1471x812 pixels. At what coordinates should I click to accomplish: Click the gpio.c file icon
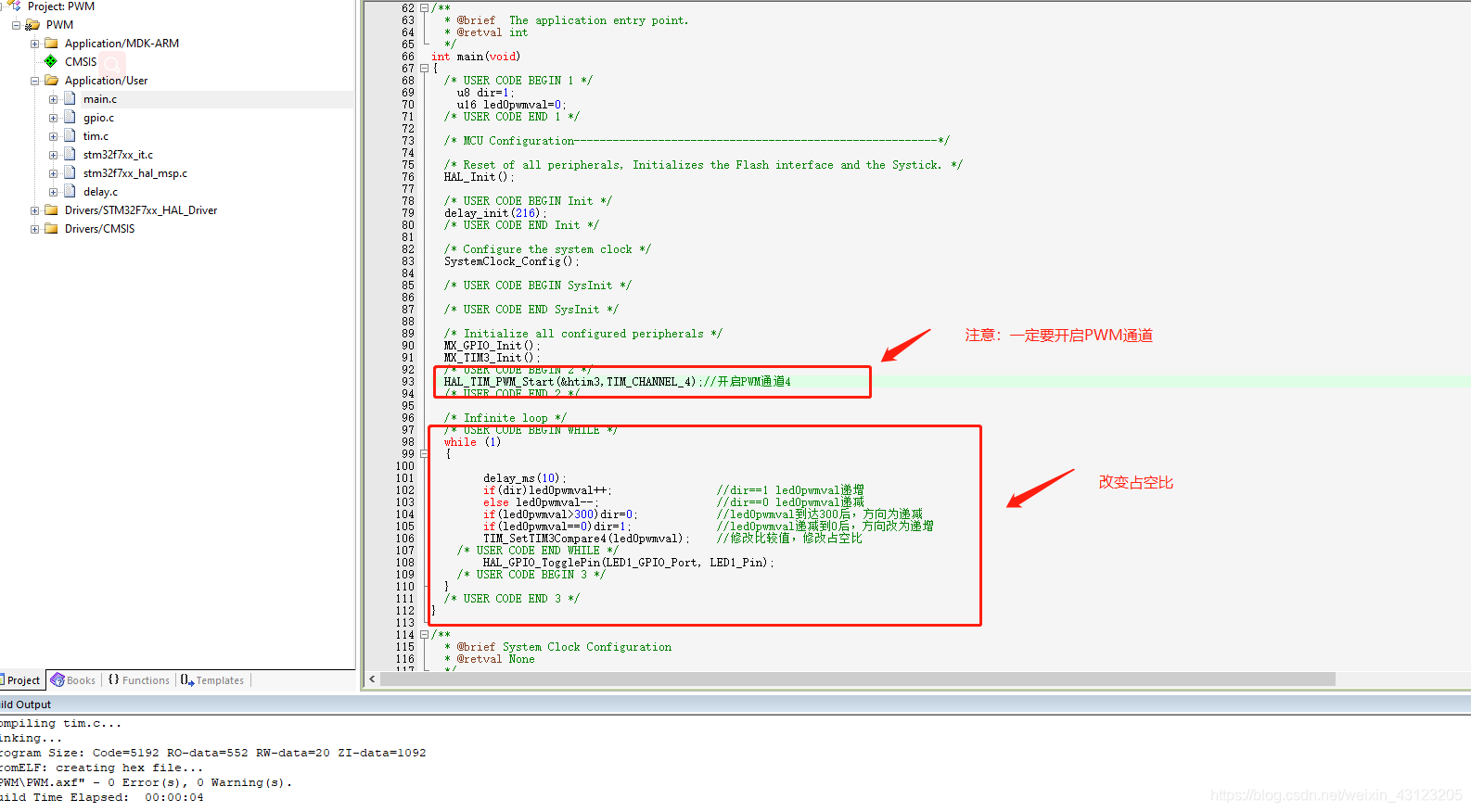click(x=70, y=117)
